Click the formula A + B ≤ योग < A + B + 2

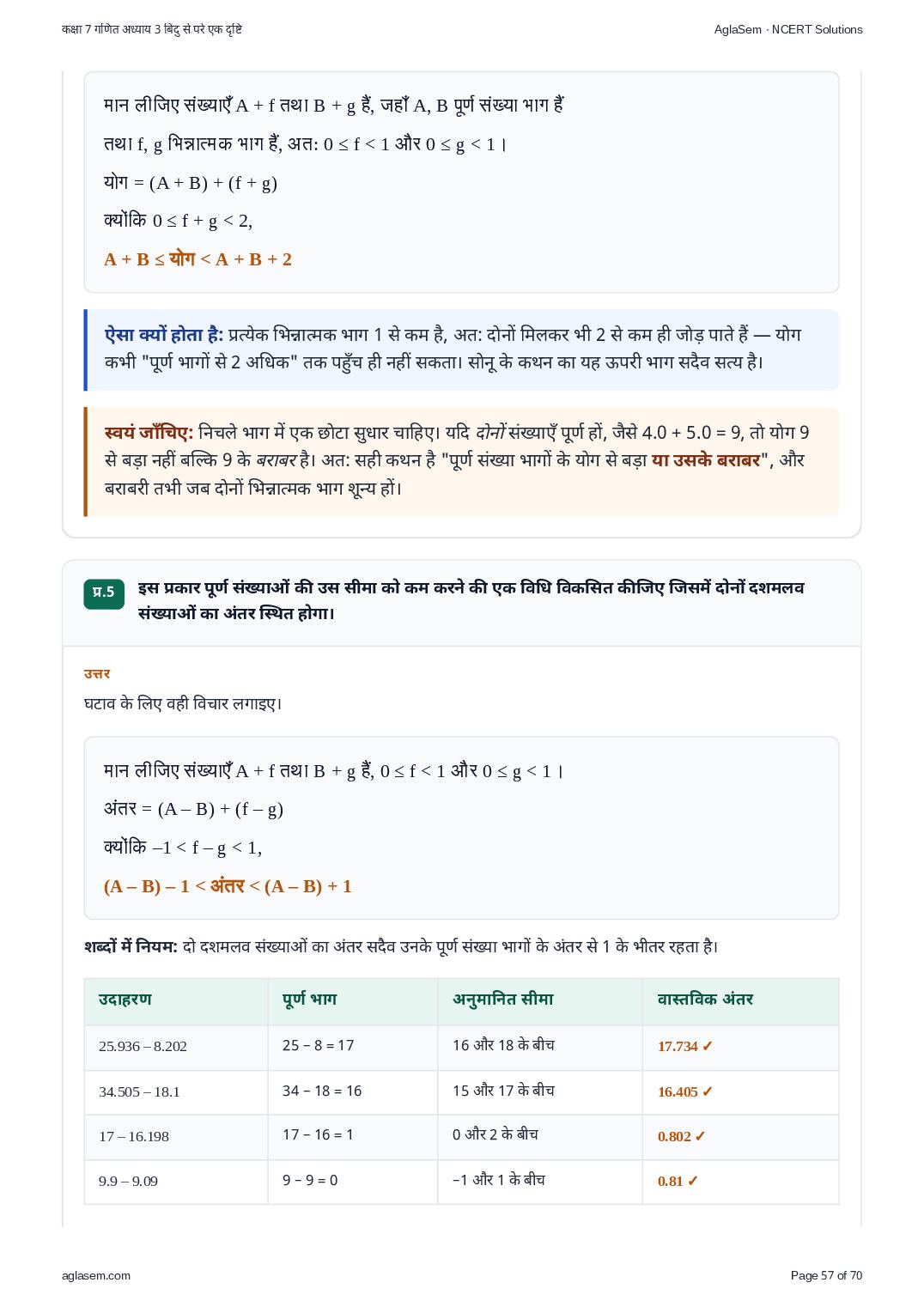[198, 259]
